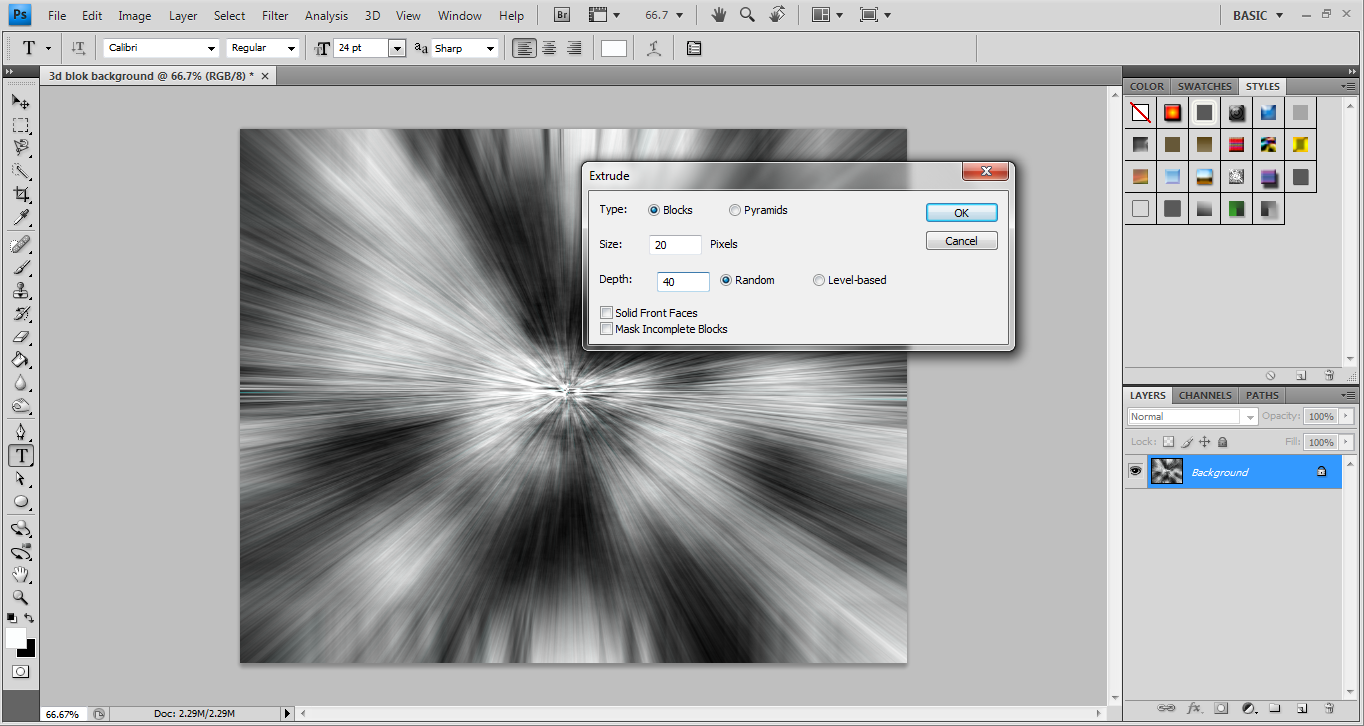Click the text color swatch
This screenshot has width=1364, height=726.
click(x=614, y=48)
